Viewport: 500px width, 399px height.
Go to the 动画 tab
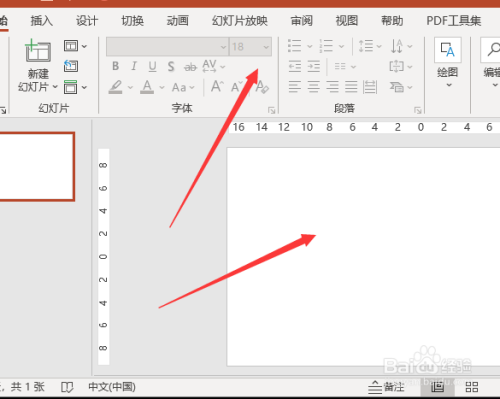coord(178,21)
